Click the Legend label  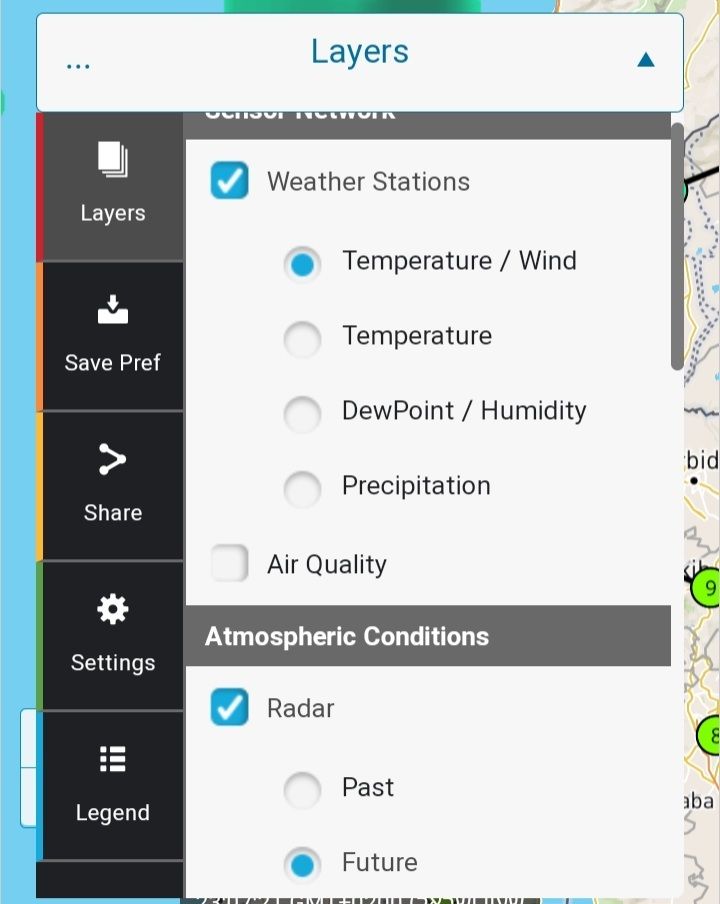tap(112, 813)
